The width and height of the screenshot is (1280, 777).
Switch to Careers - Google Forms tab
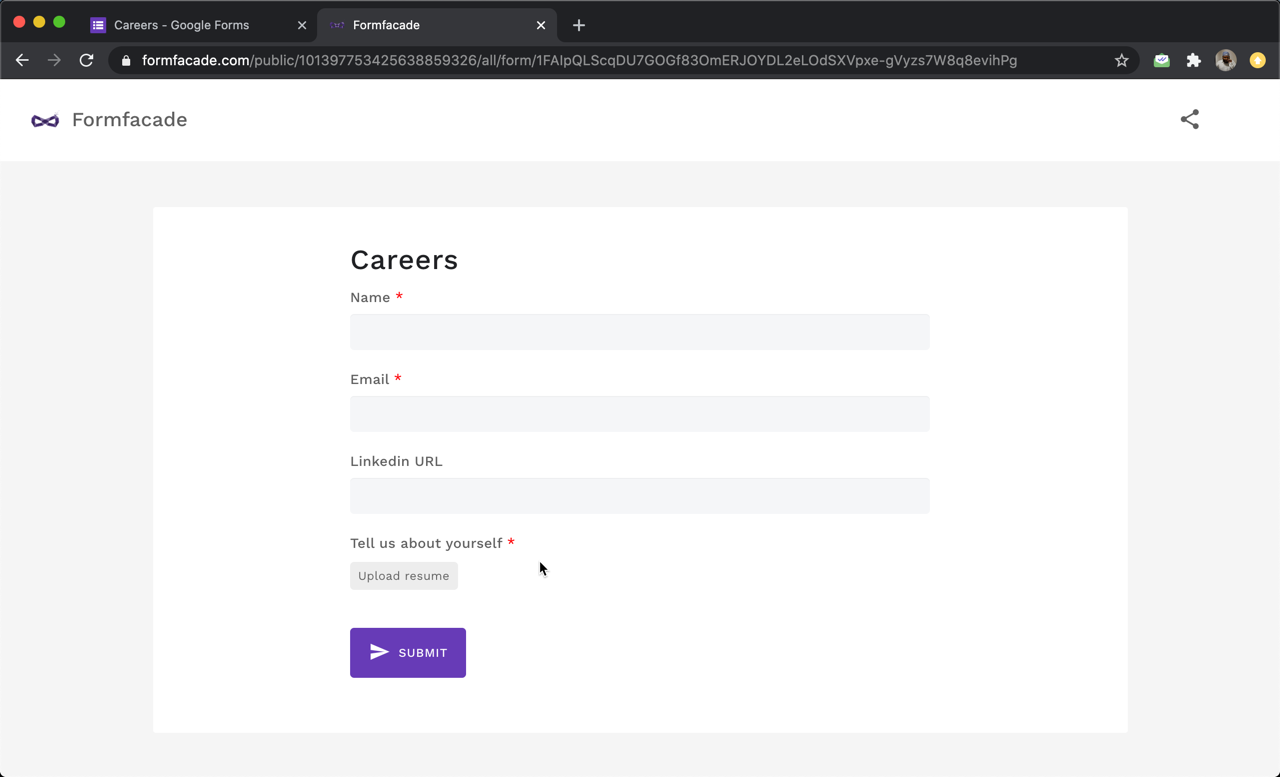tap(182, 25)
